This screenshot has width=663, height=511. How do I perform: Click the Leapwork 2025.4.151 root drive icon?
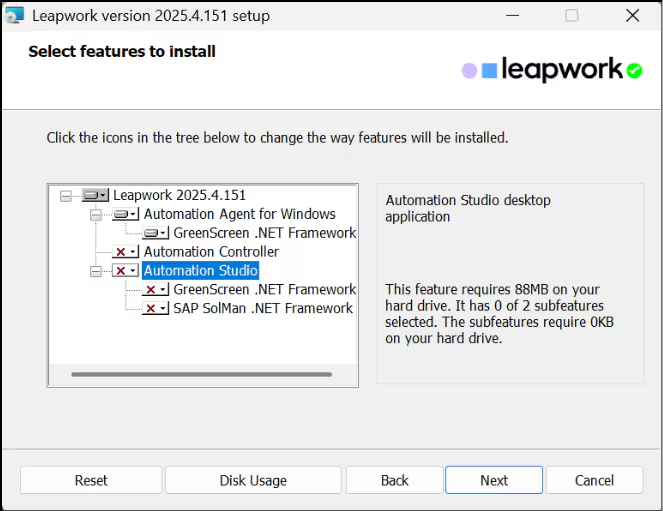click(95, 195)
